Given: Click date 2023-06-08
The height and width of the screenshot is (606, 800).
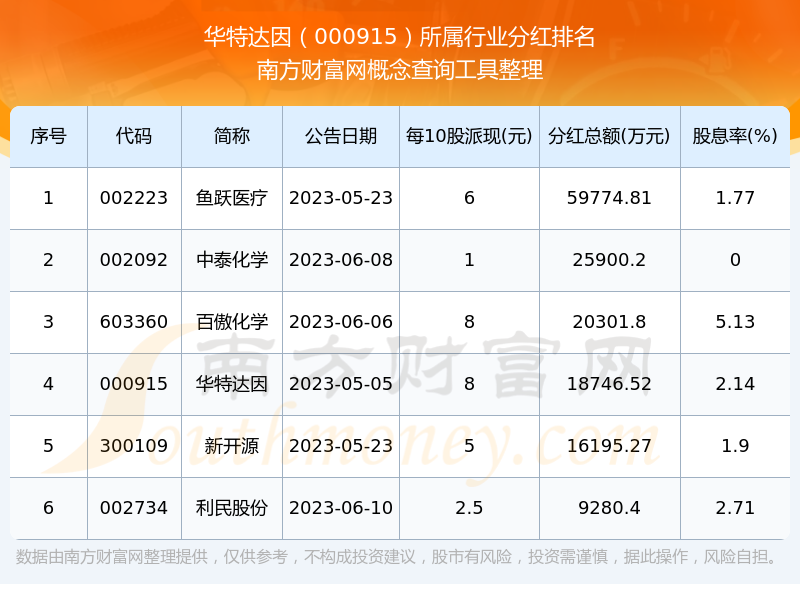Looking at the screenshot, I should (341, 260).
